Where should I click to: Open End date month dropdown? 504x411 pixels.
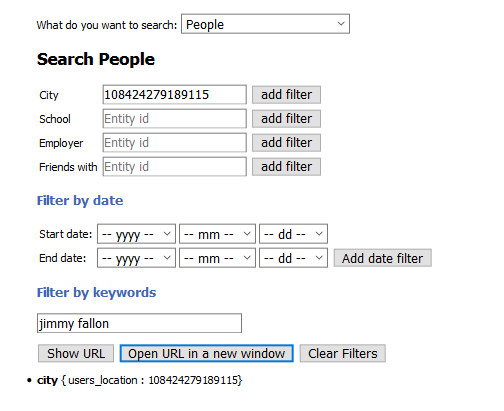(x=217, y=258)
